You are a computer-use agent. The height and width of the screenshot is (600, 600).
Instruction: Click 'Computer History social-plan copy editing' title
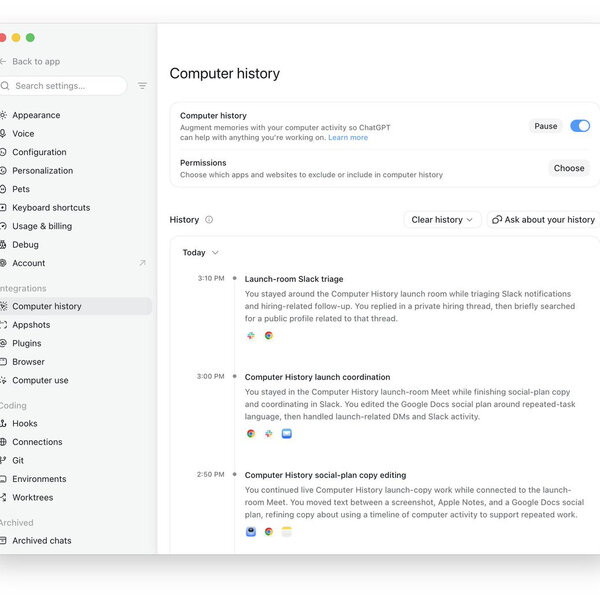[x=325, y=475]
